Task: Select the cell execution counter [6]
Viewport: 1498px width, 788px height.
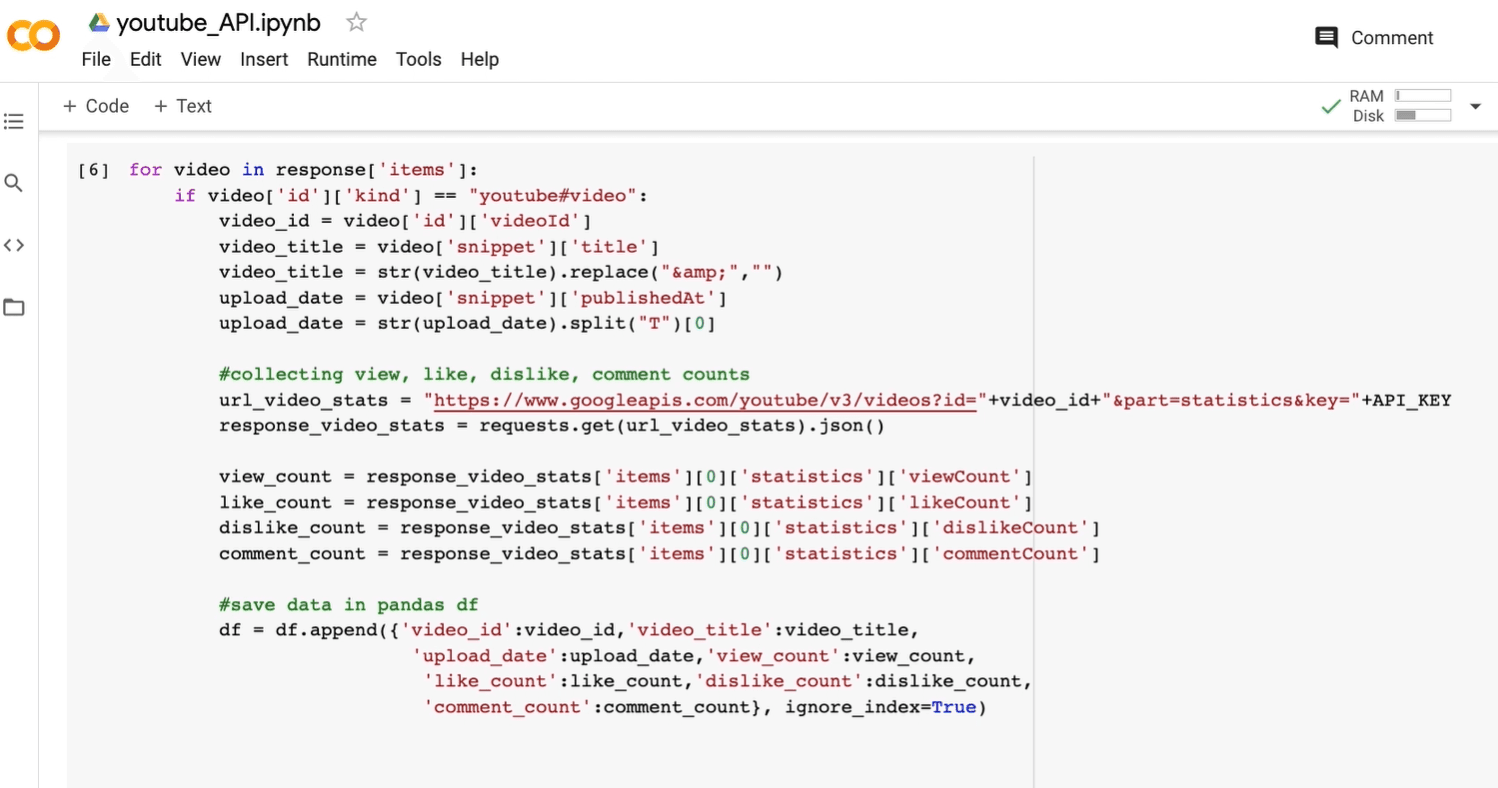Action: click(x=93, y=169)
